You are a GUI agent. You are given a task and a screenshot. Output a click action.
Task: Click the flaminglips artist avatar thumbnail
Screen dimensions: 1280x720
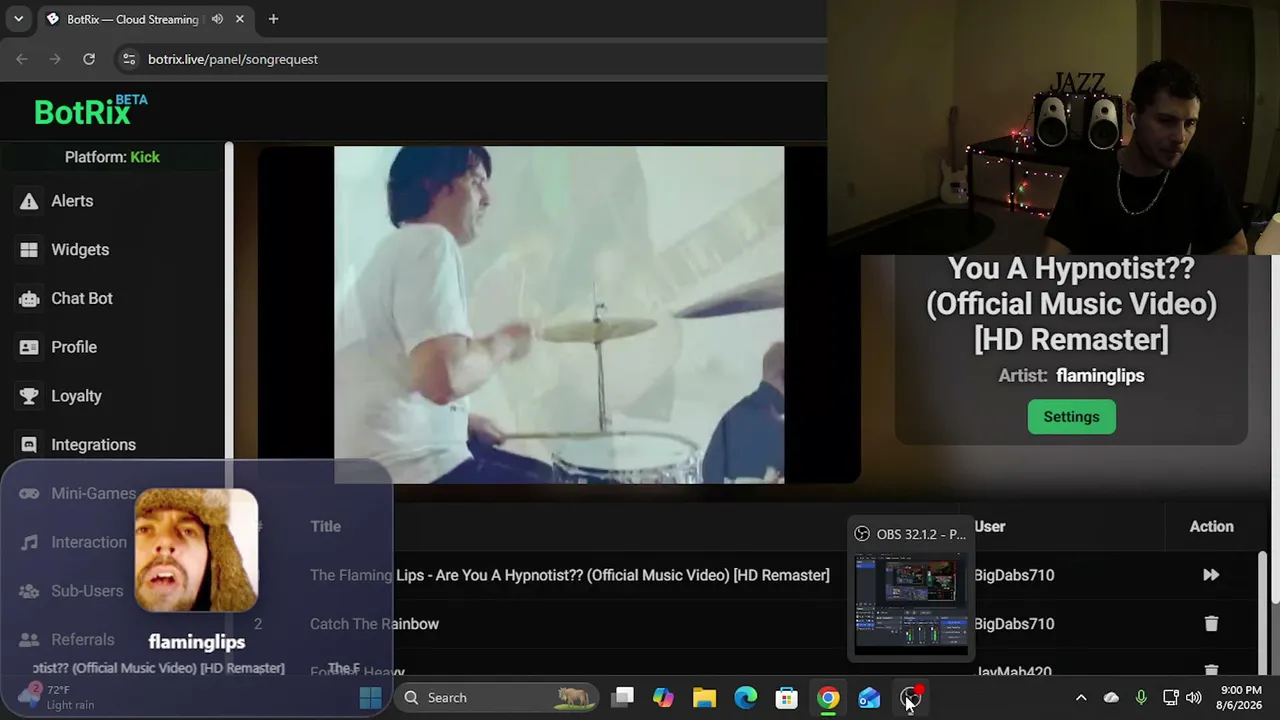click(196, 550)
